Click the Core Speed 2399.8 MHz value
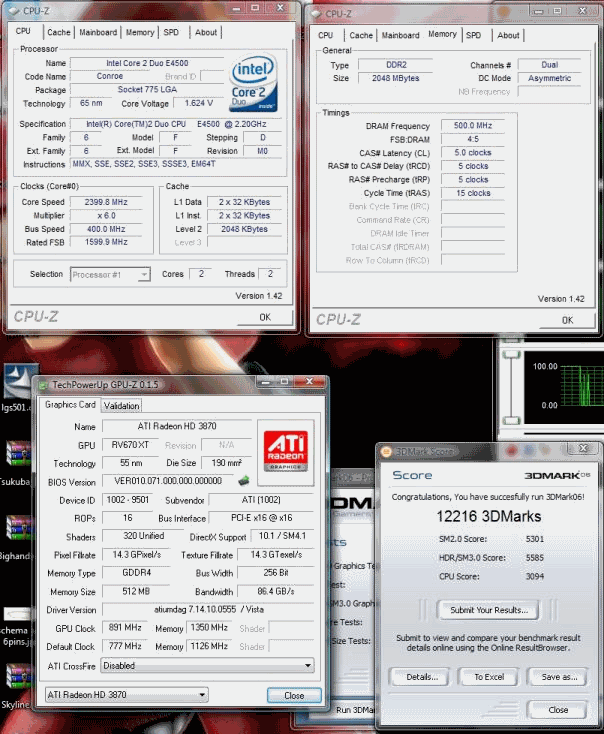Image resolution: width=604 pixels, height=734 pixels. (106, 202)
